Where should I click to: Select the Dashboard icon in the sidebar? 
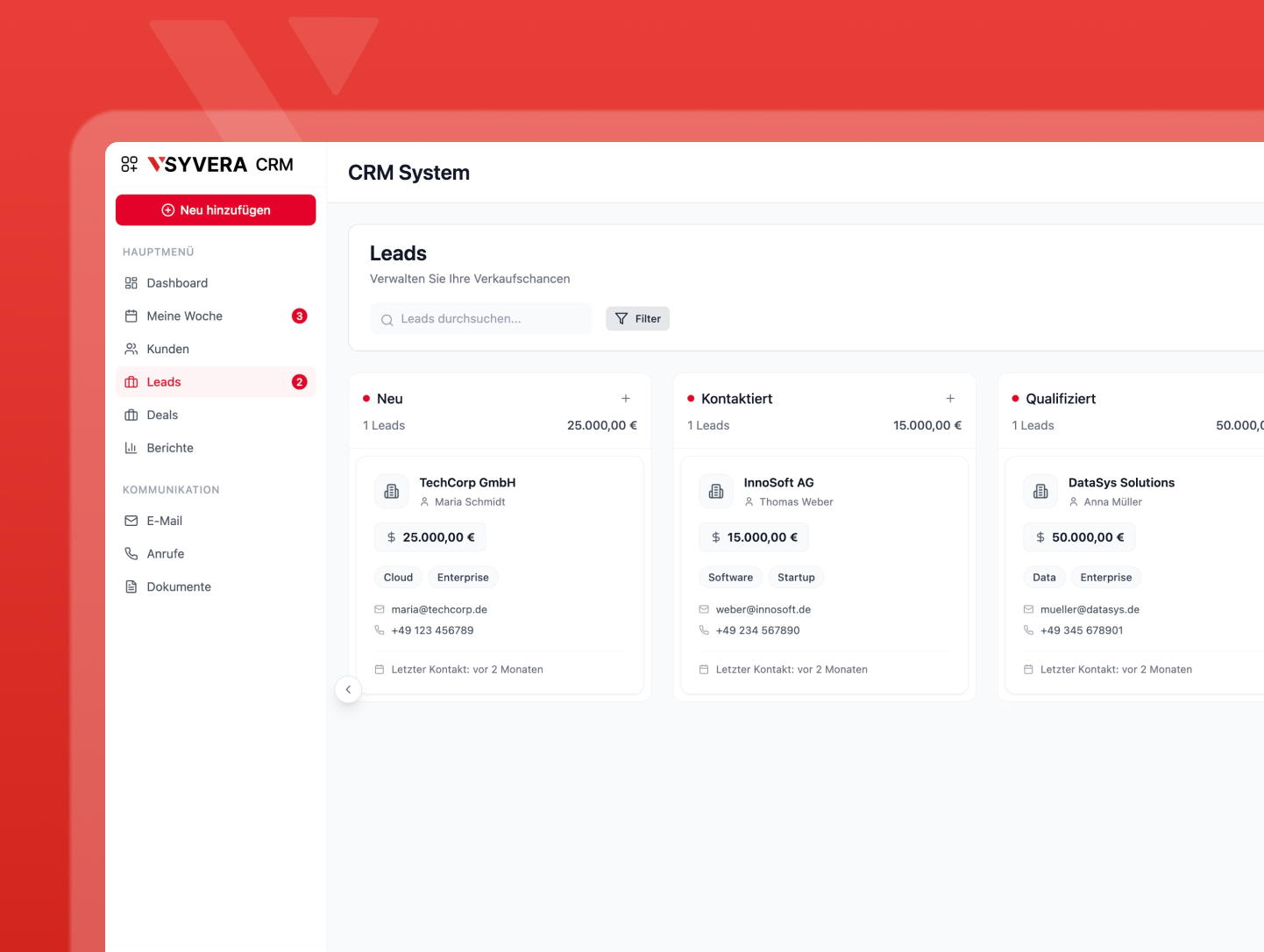[x=130, y=282]
